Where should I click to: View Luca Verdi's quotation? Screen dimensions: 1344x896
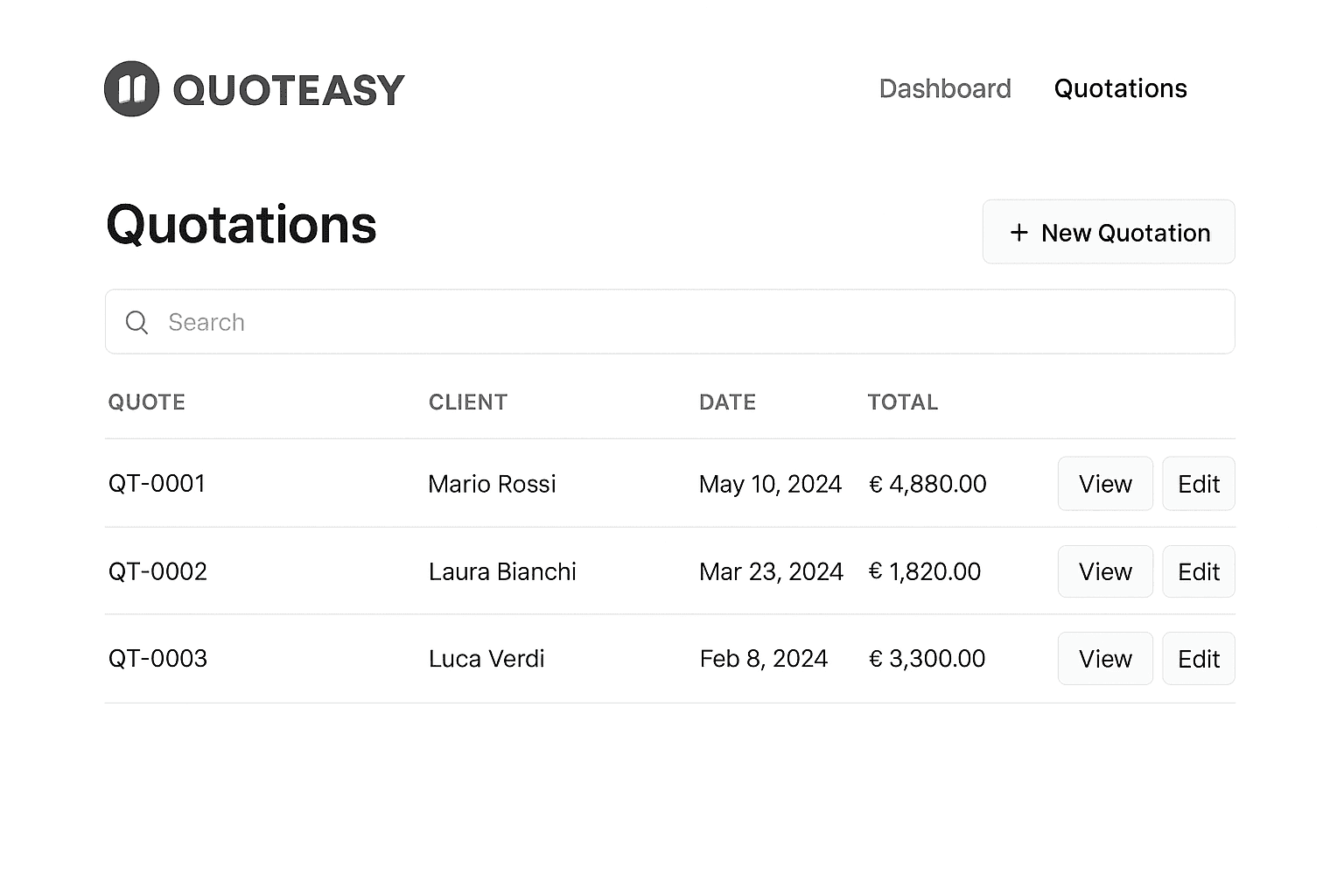(1104, 659)
